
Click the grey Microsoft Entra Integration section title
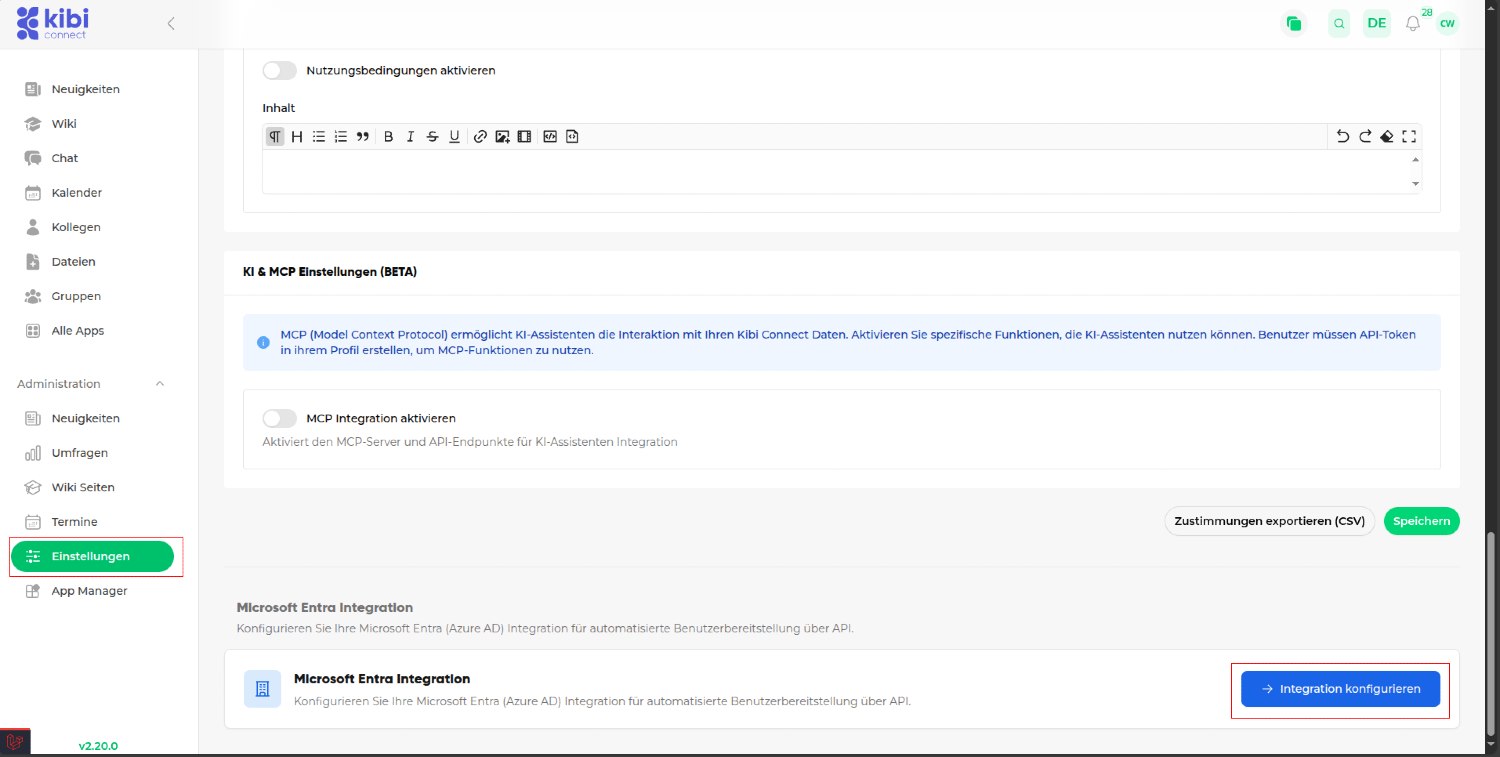(325, 607)
